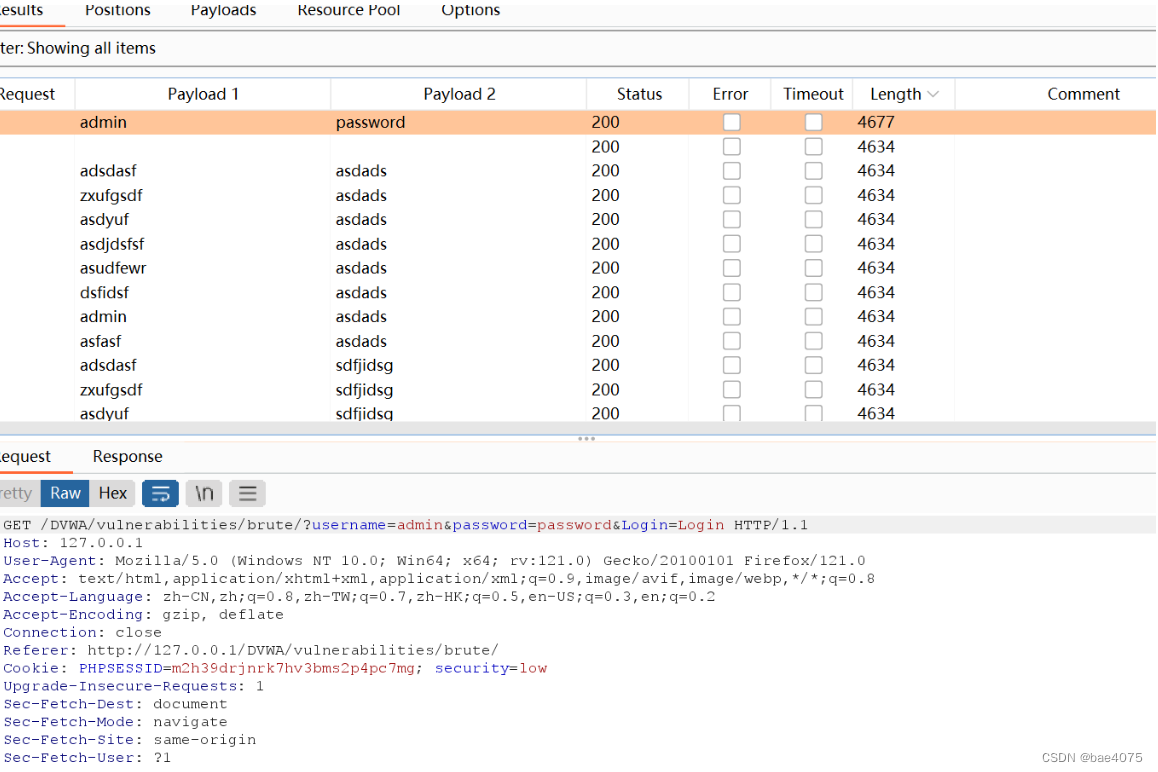Image resolution: width=1158 pixels, height=772 pixels.
Task: Select Hex view mode
Action: click(x=112, y=493)
